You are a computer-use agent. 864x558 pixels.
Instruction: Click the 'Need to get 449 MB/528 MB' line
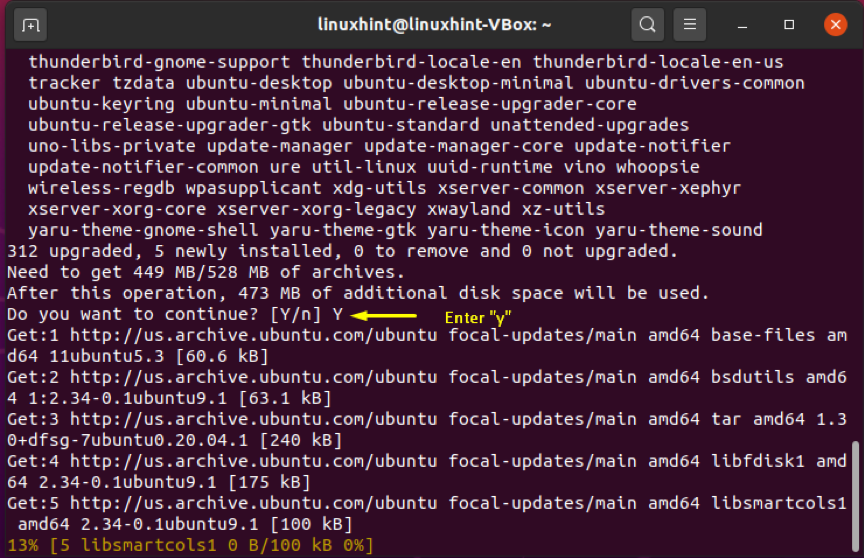click(x=206, y=273)
